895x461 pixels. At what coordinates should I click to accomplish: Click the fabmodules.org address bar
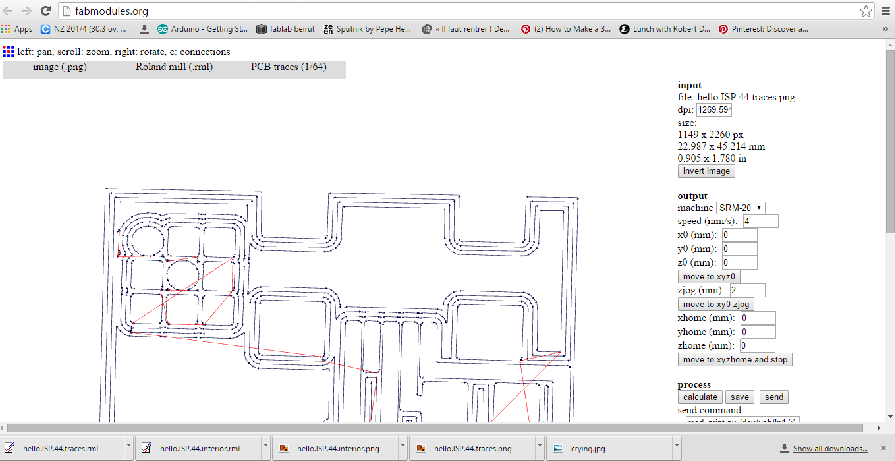click(457, 11)
